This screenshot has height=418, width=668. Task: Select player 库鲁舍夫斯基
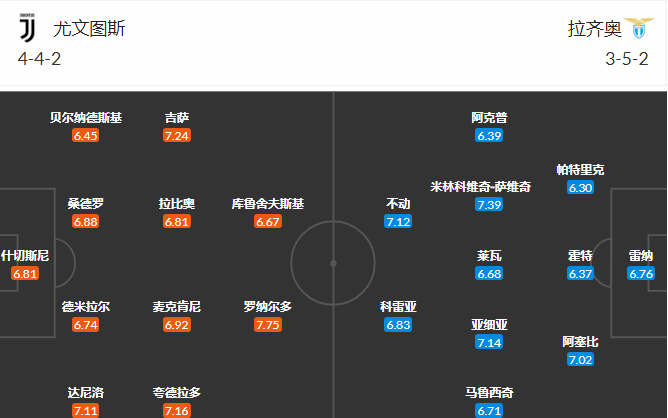pos(267,204)
